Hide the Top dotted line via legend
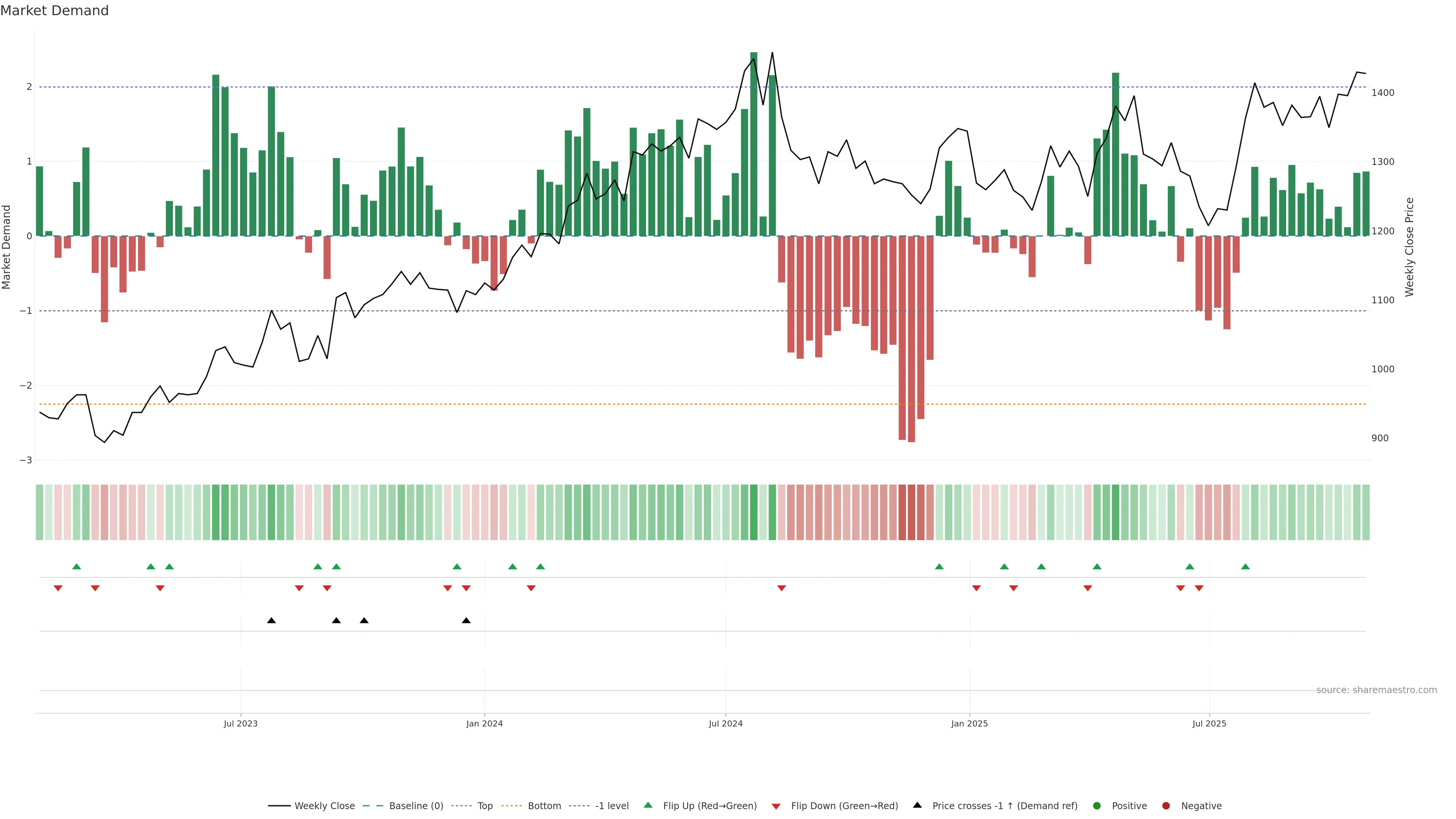1456x819 pixels. [x=485, y=805]
